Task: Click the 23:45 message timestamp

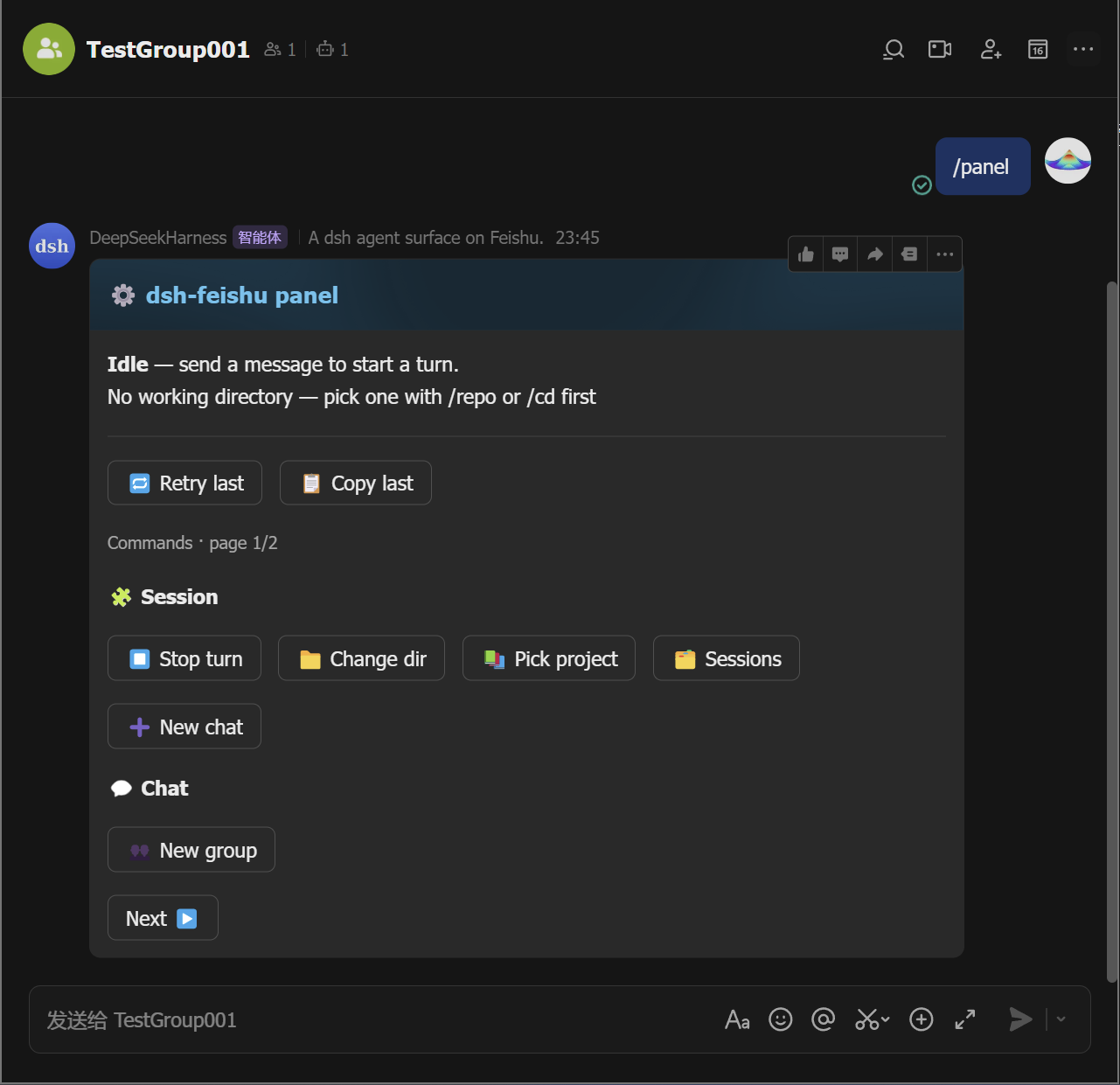Action: [x=578, y=238]
